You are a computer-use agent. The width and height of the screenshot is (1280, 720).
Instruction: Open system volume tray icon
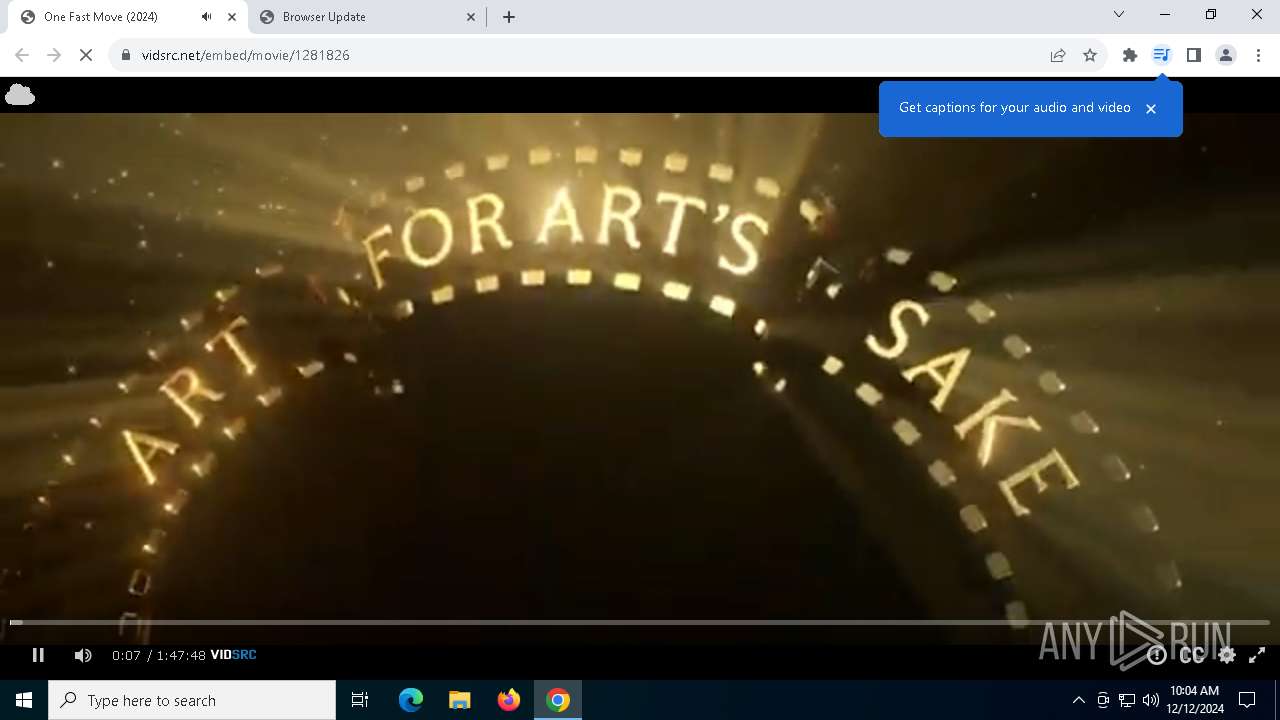tap(1151, 700)
